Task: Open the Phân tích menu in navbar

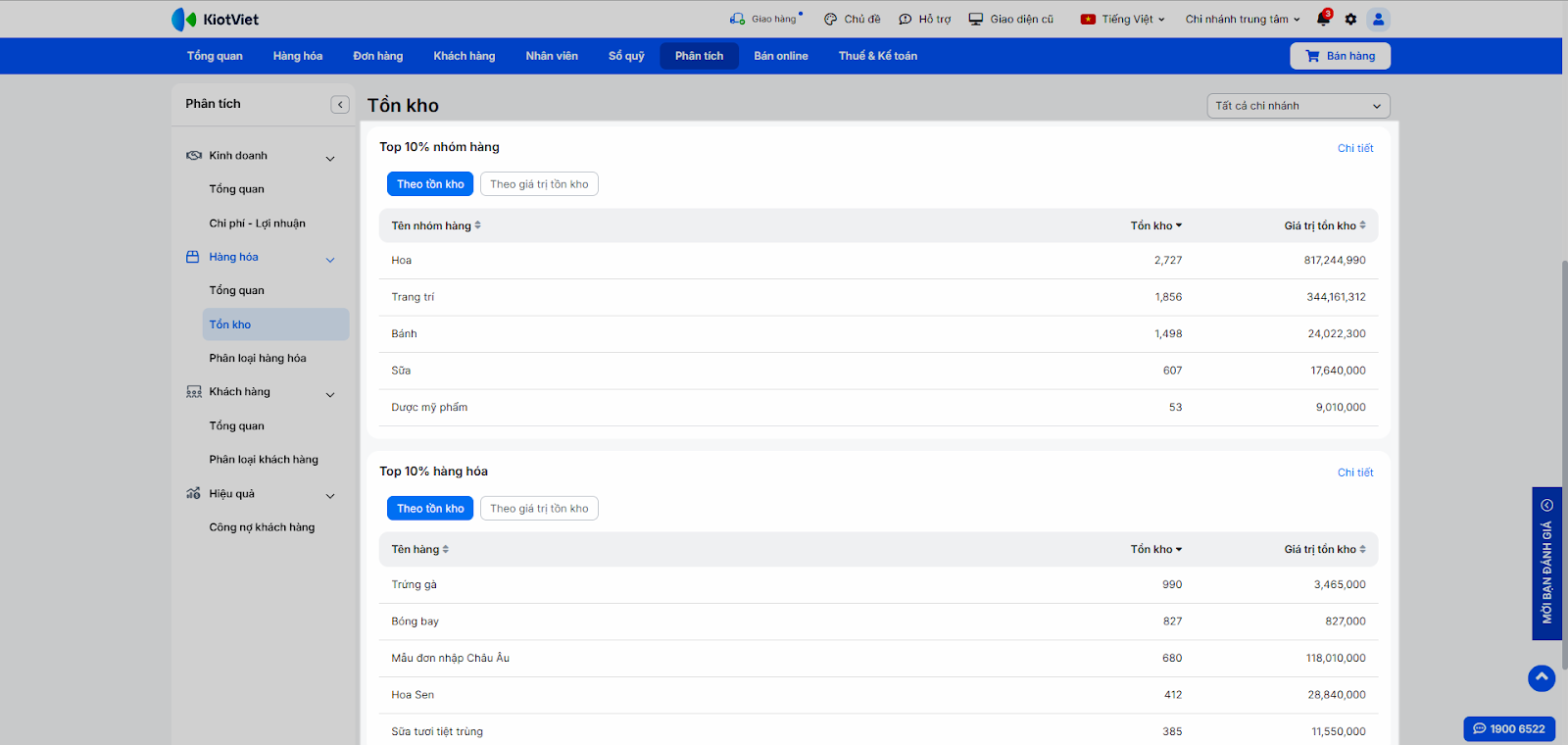Action: [x=700, y=56]
